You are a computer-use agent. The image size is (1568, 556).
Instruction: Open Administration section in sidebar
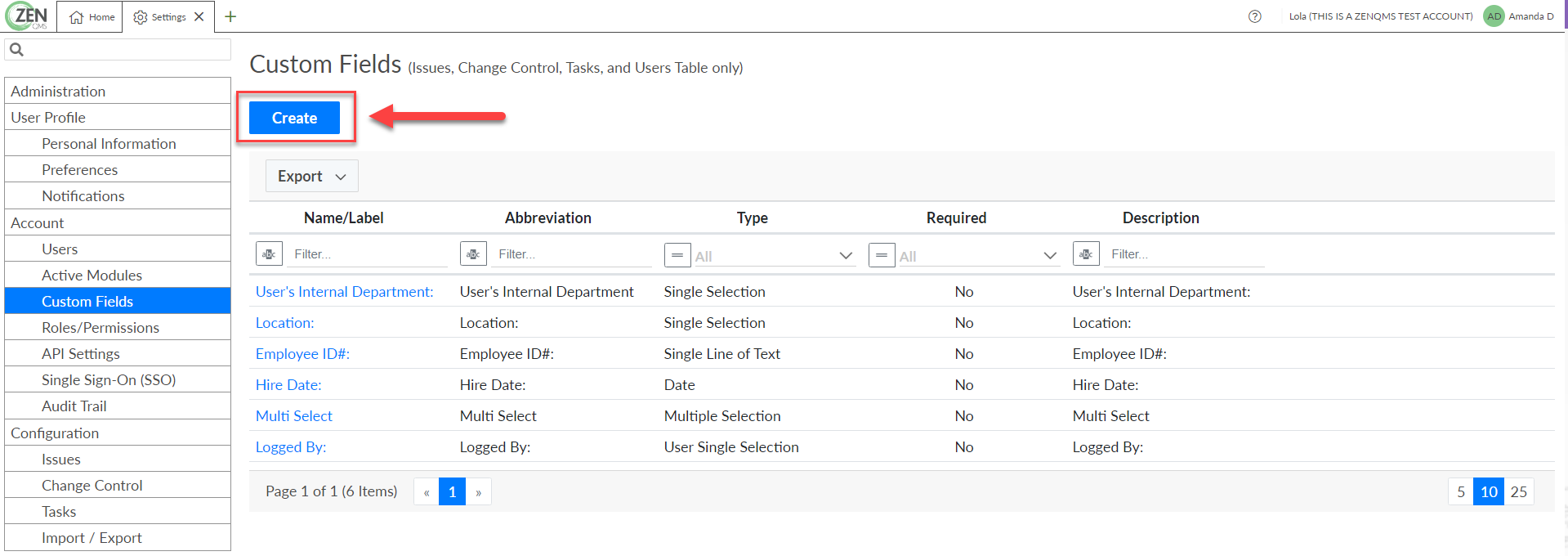click(x=118, y=91)
